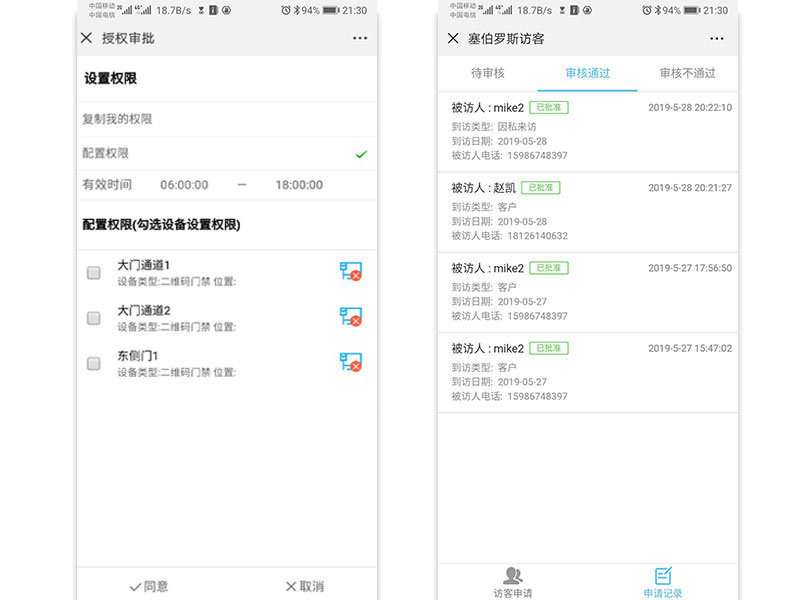Open the more options menu on 塞伯罗斯访客 screen
800x600 pixels.
(717, 38)
